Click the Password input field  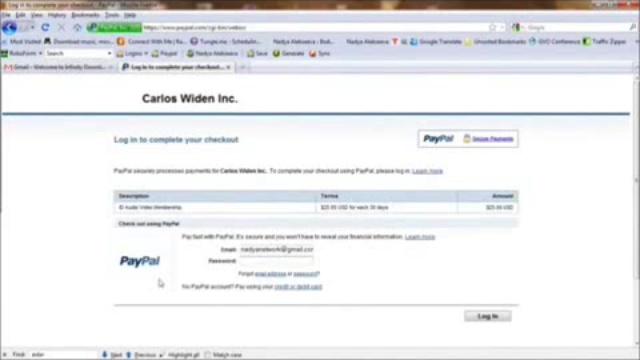pos(277,261)
